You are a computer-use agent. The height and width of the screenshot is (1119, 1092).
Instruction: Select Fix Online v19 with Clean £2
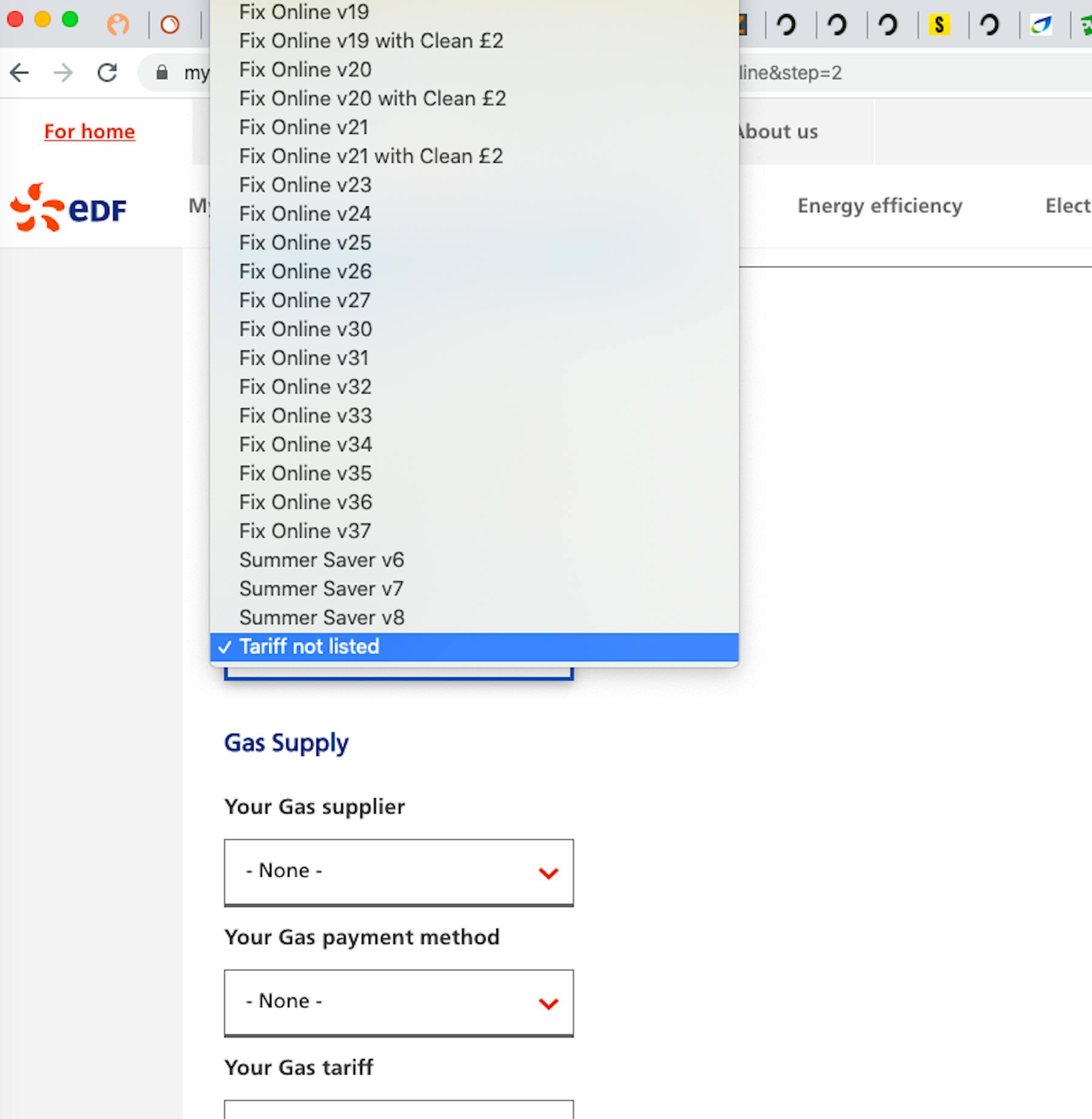pyautogui.click(x=474, y=41)
